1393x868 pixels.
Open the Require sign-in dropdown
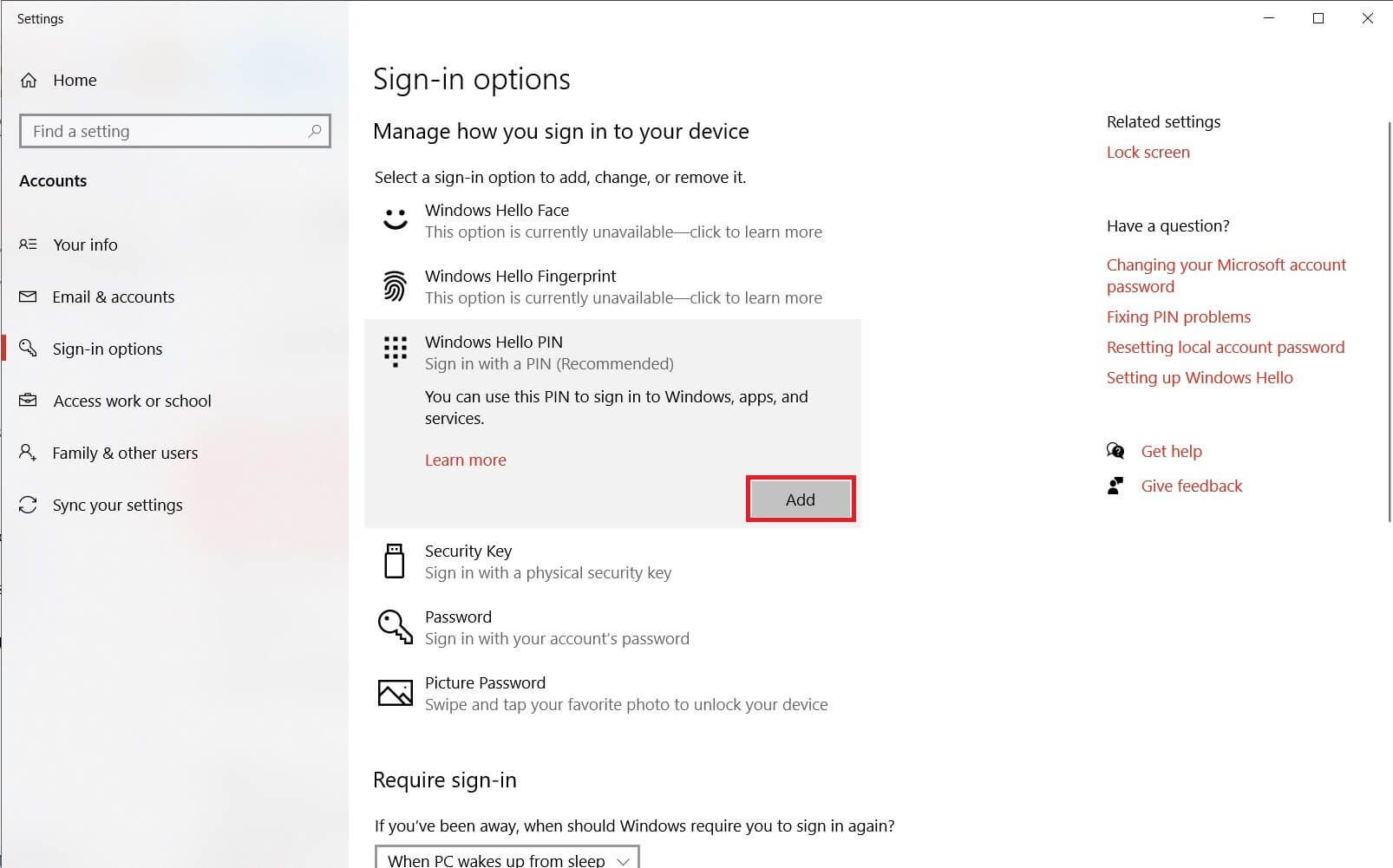(507, 858)
